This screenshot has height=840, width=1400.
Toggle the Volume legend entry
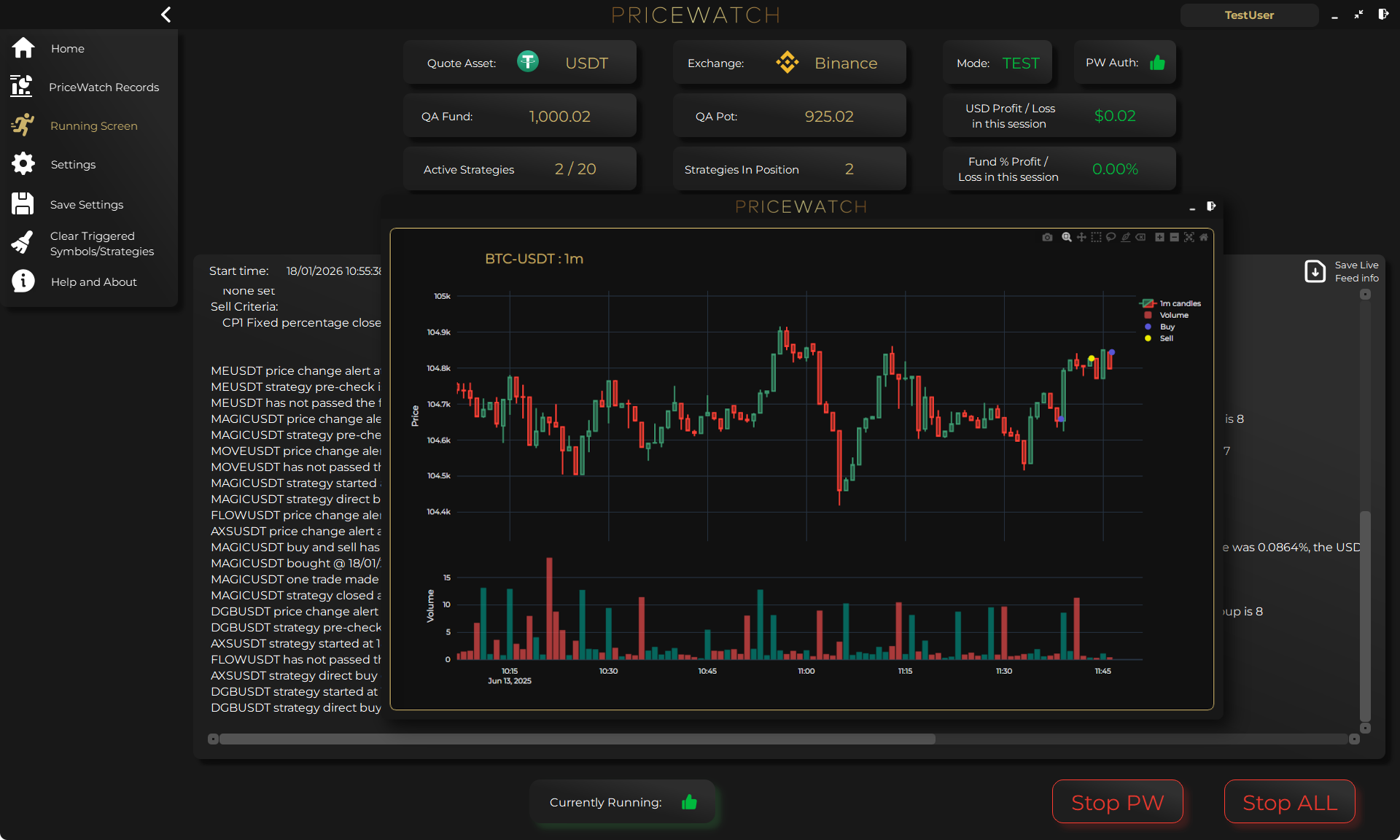tap(1167, 315)
